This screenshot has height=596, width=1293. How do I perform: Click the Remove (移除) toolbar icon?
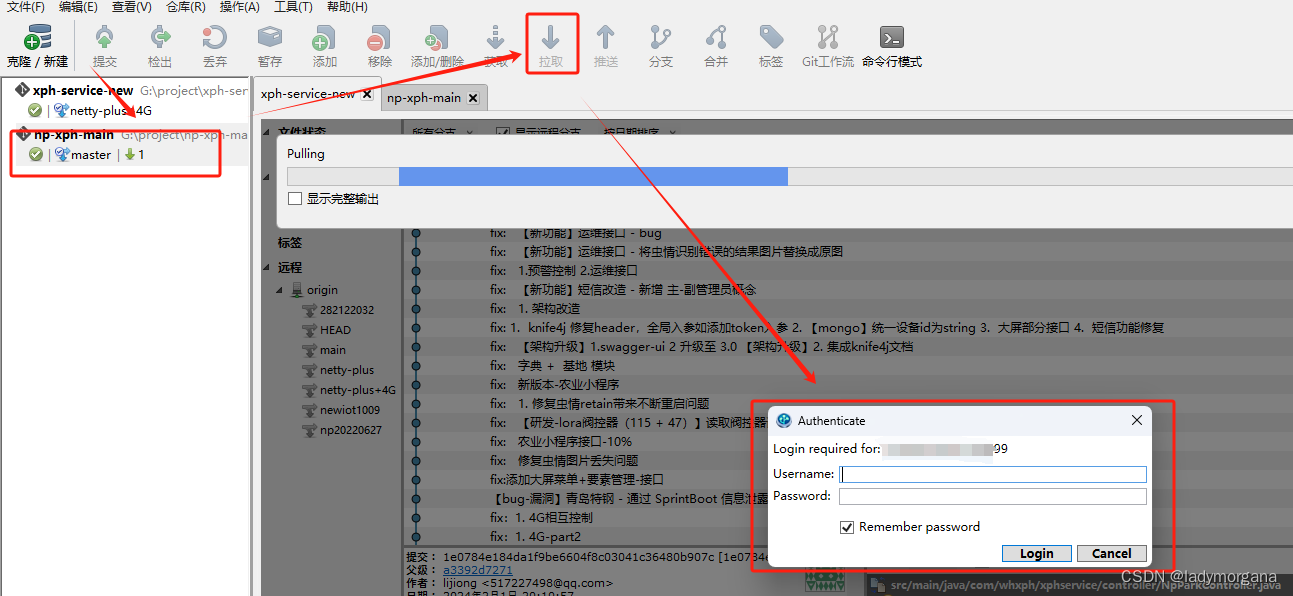click(380, 38)
